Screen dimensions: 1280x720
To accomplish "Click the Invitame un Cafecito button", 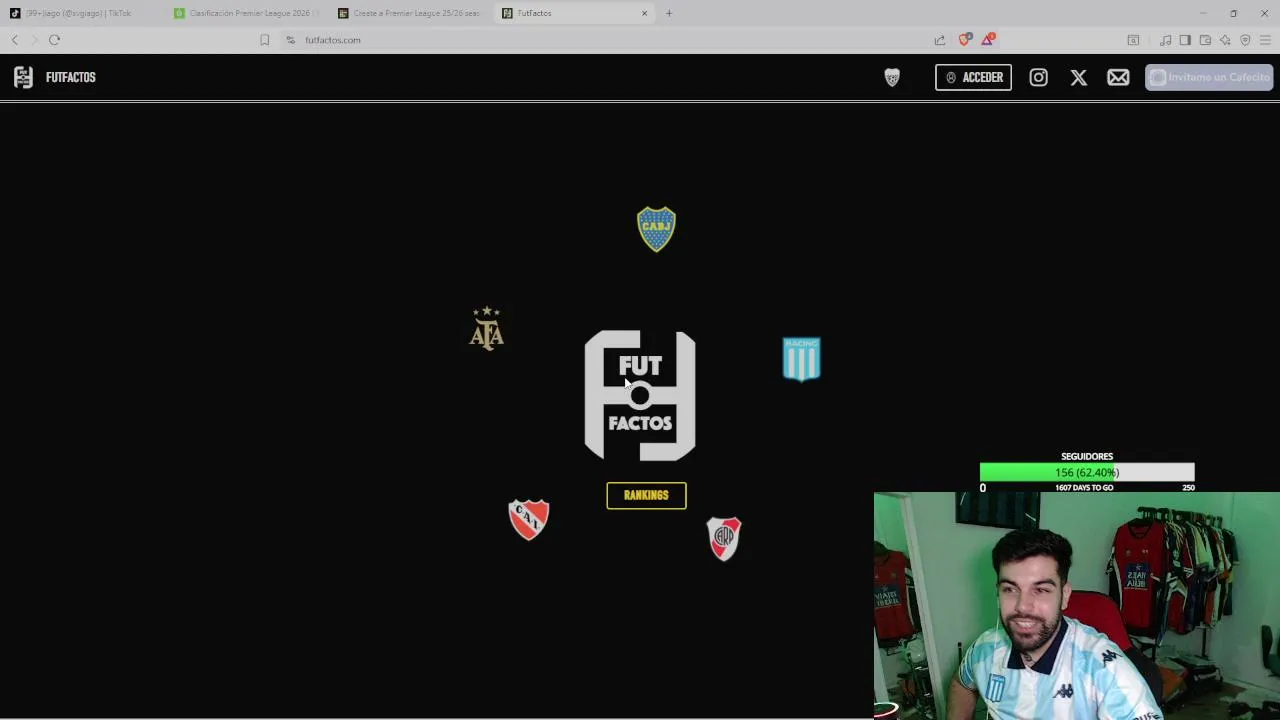I will [1209, 77].
